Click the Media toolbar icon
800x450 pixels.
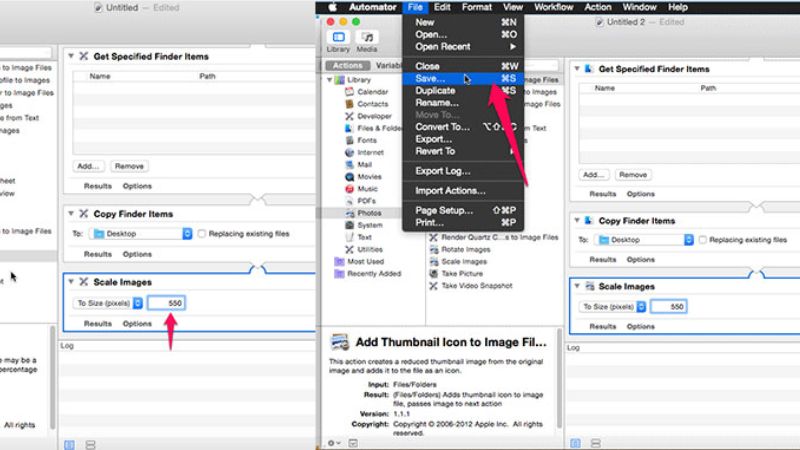[367, 39]
